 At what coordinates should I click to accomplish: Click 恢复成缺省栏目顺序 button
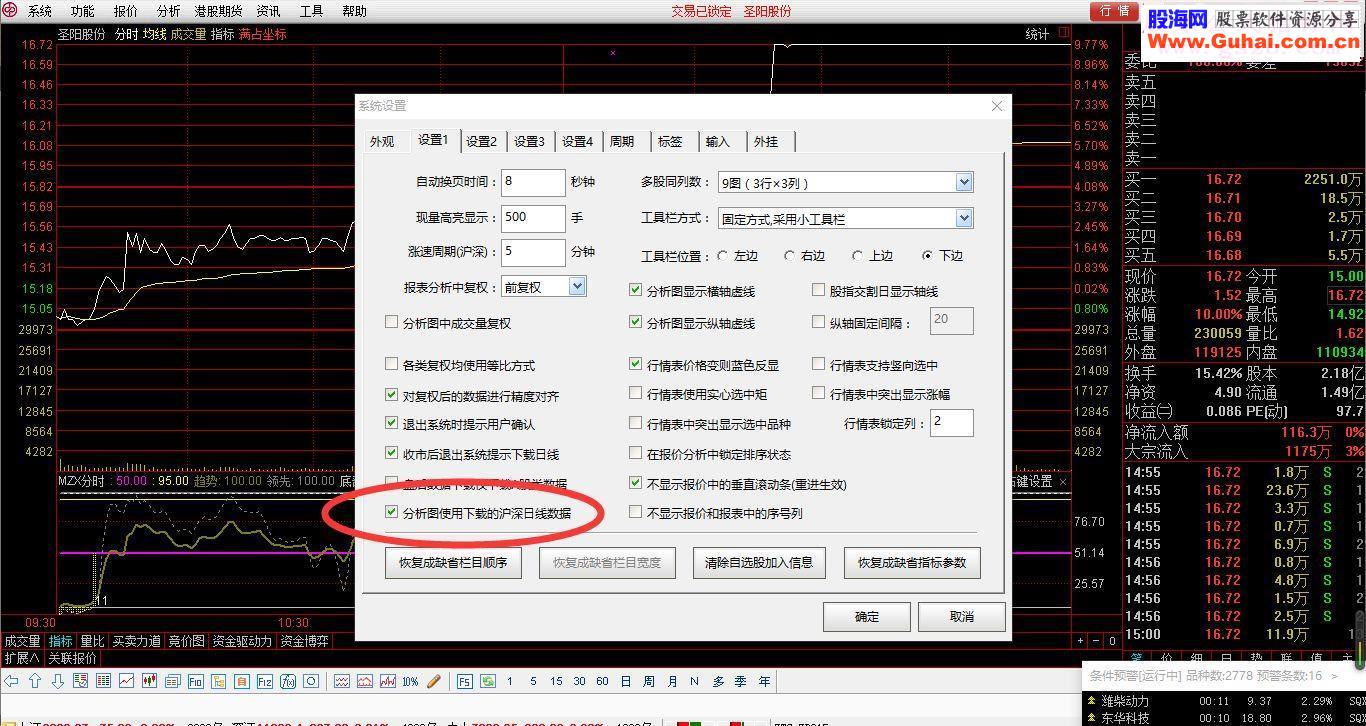click(453, 562)
